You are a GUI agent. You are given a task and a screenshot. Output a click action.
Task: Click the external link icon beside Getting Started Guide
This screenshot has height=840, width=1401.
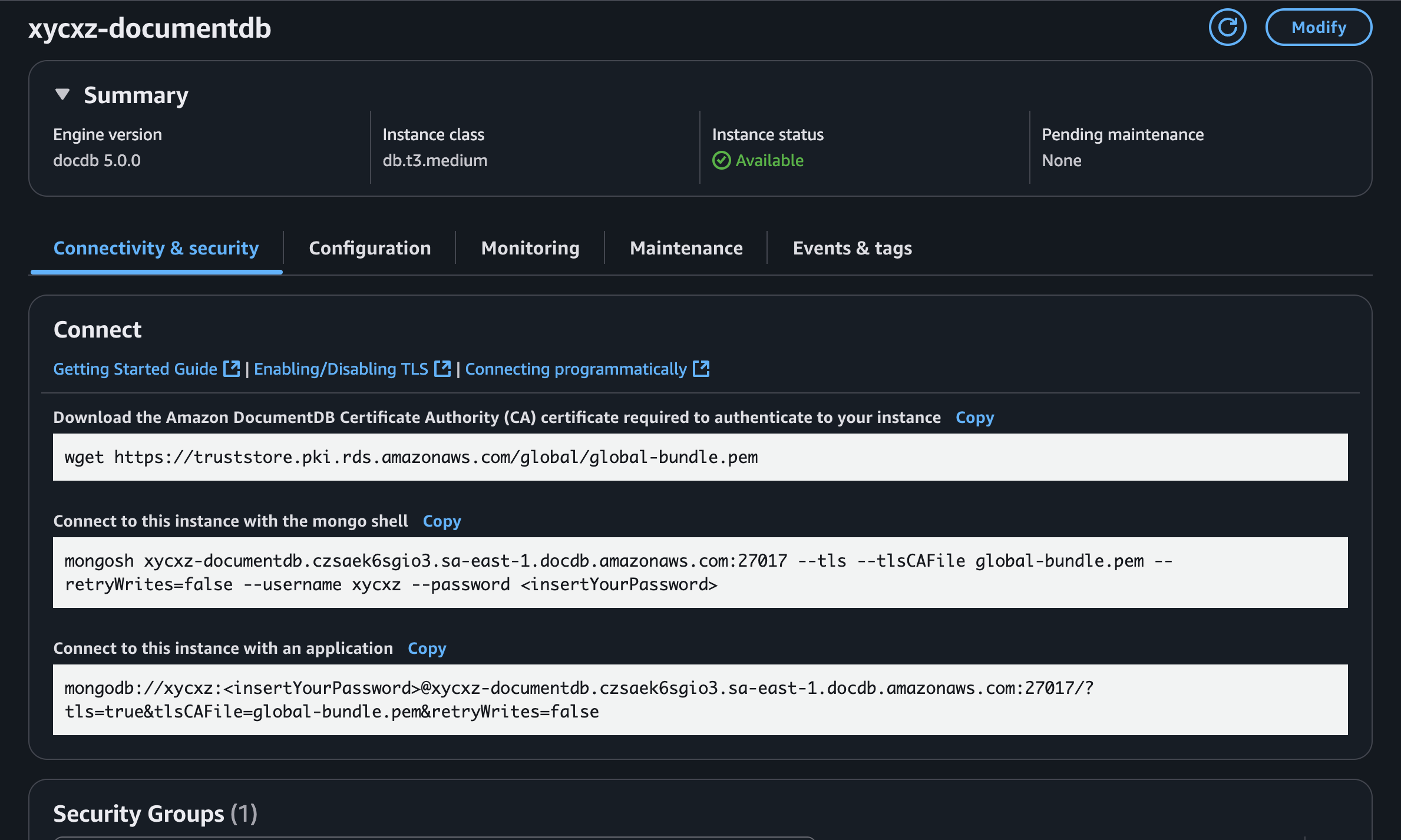point(231,368)
